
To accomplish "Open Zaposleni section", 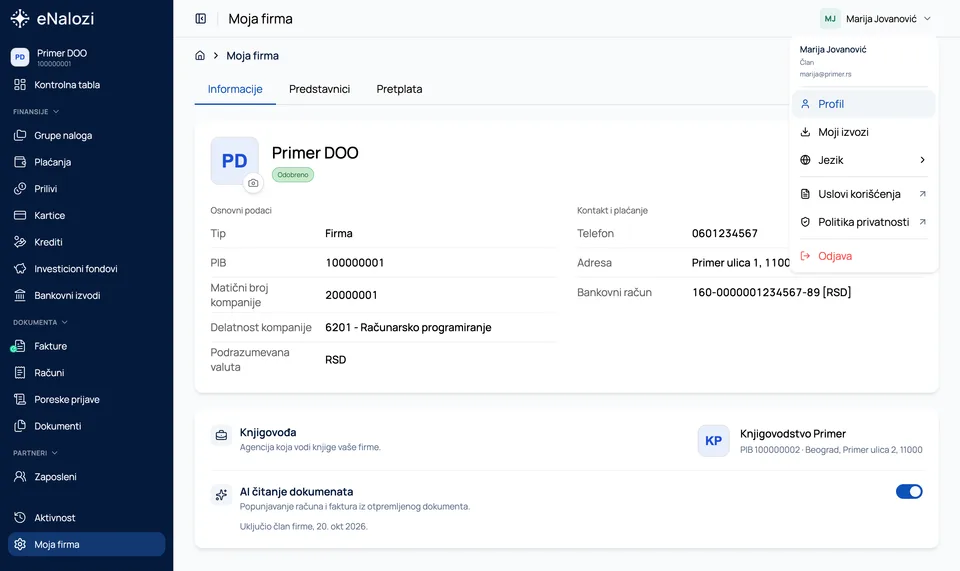I will pos(86,477).
